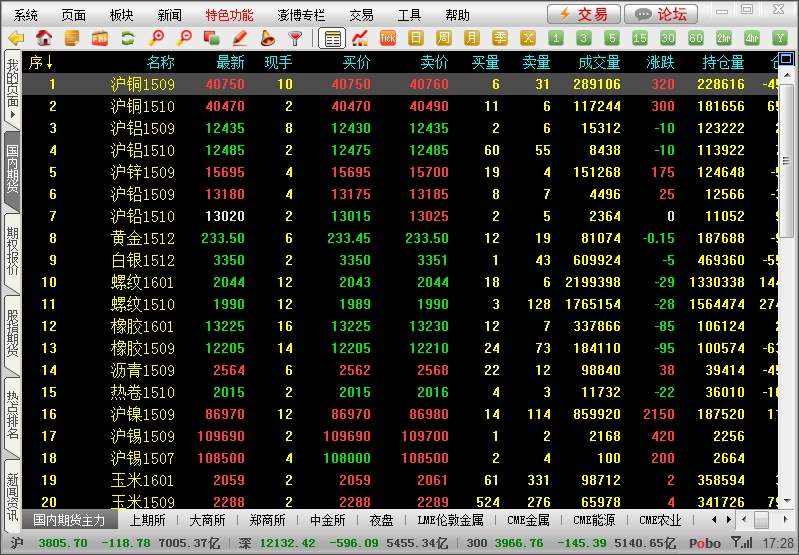Screen dimensions: 799x555
Task: Toggle the quote list table view
Action: pyautogui.click(x=332, y=38)
